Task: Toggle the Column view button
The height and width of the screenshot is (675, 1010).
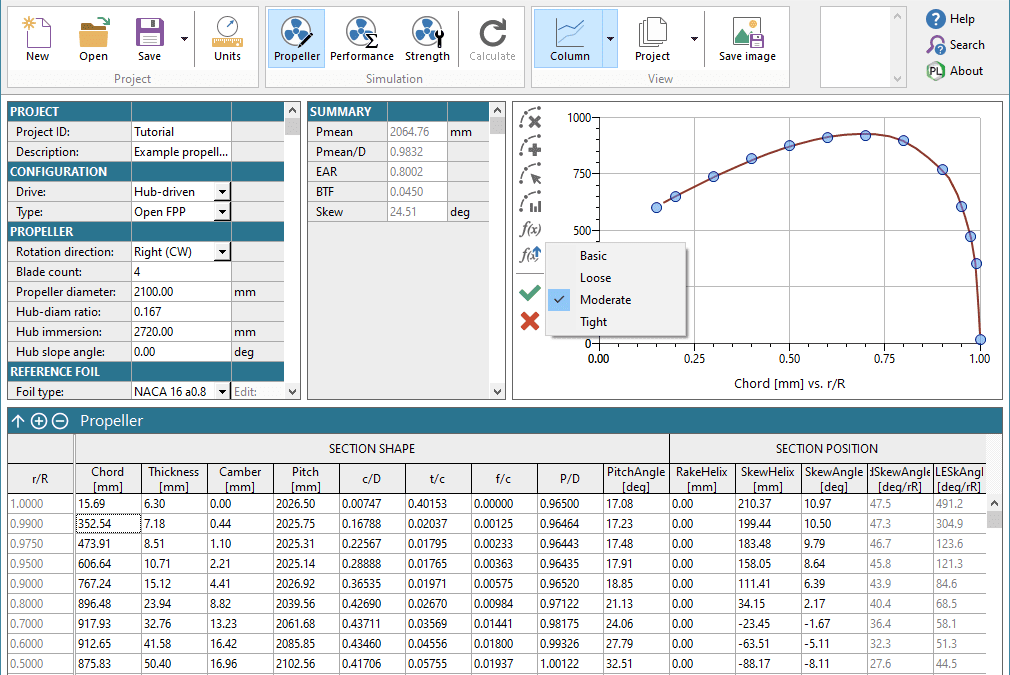Action: (569, 38)
